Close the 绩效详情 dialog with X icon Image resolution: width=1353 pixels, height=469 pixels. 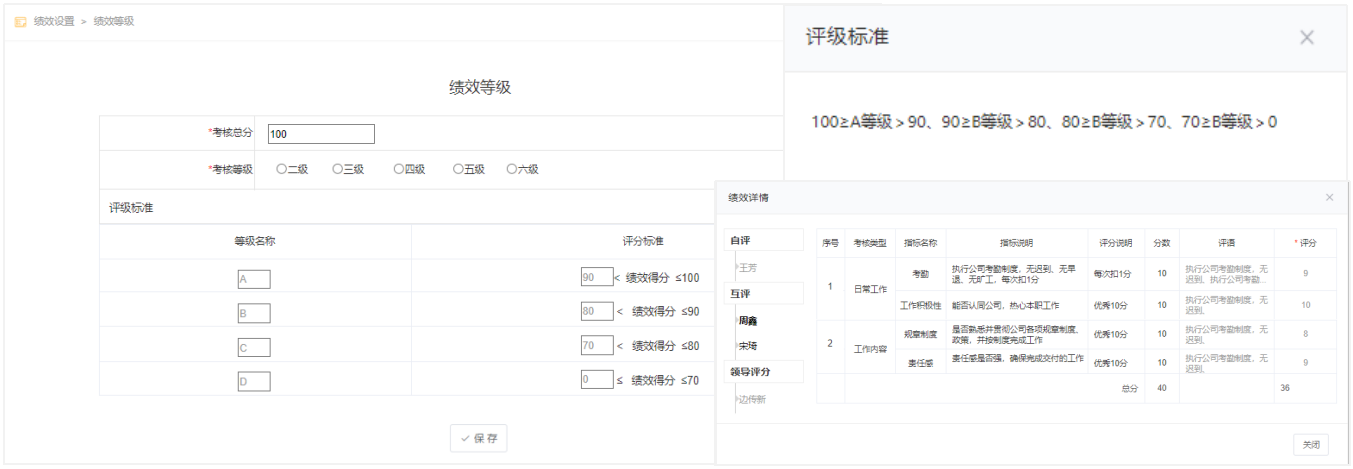pos(1329,198)
